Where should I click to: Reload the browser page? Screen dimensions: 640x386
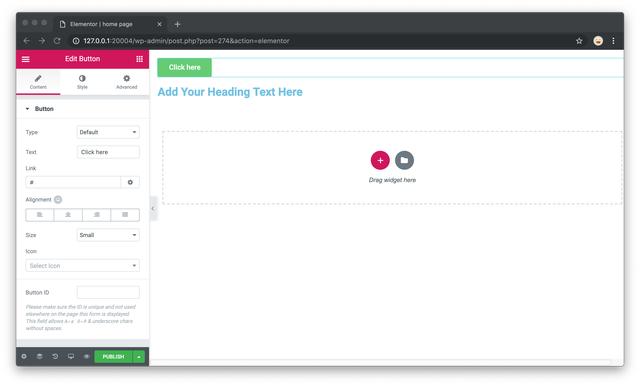click(x=57, y=41)
